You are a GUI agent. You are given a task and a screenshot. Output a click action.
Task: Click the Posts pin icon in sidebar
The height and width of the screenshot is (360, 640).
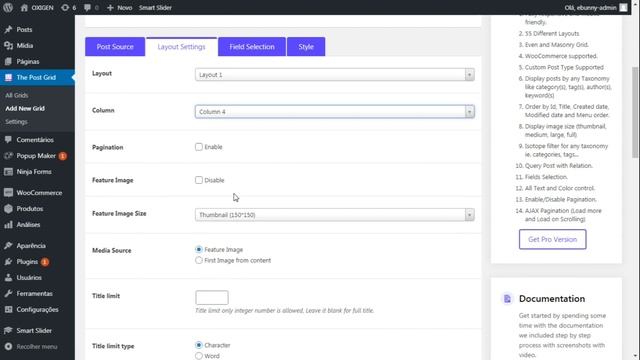8,29
